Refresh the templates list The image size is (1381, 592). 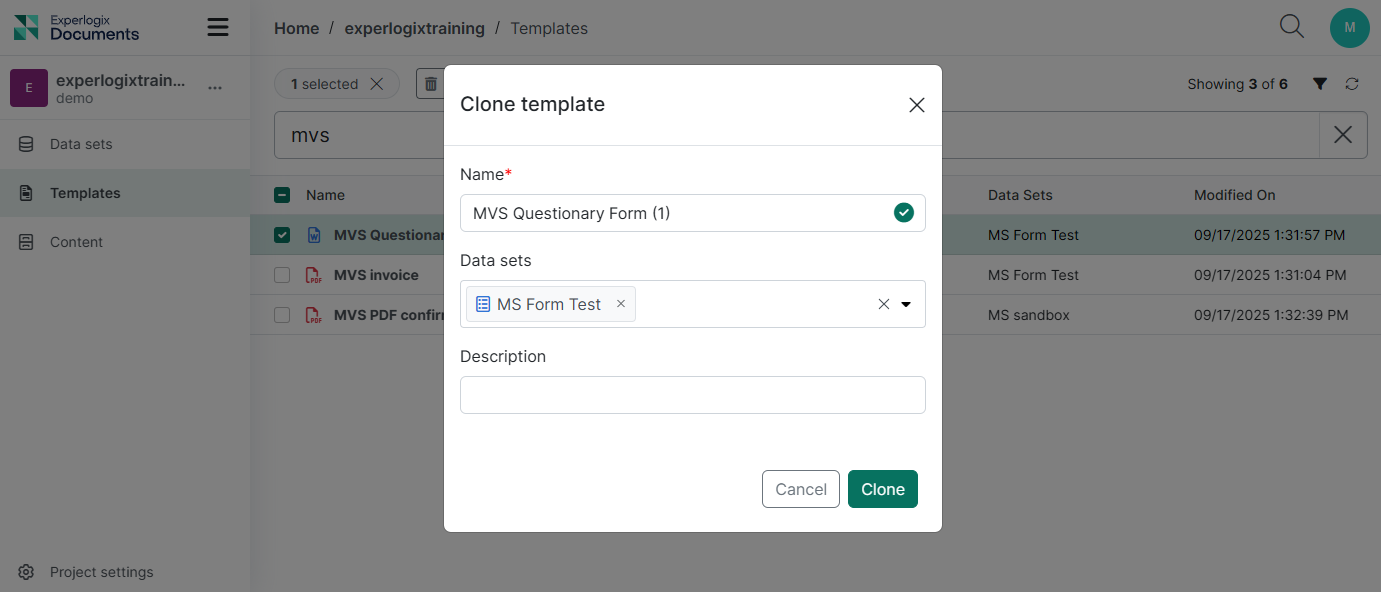[x=1352, y=84]
